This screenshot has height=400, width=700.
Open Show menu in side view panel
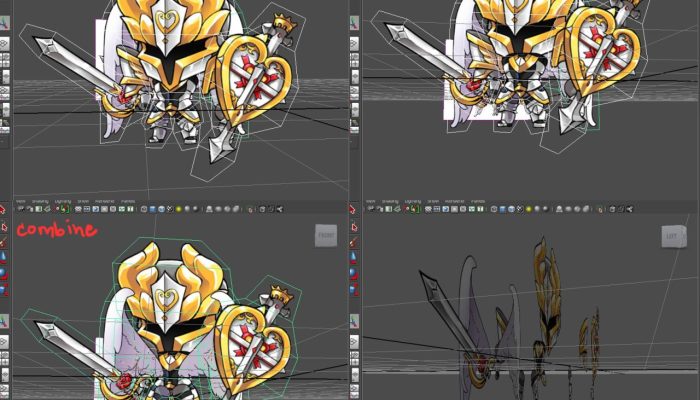coord(436,201)
